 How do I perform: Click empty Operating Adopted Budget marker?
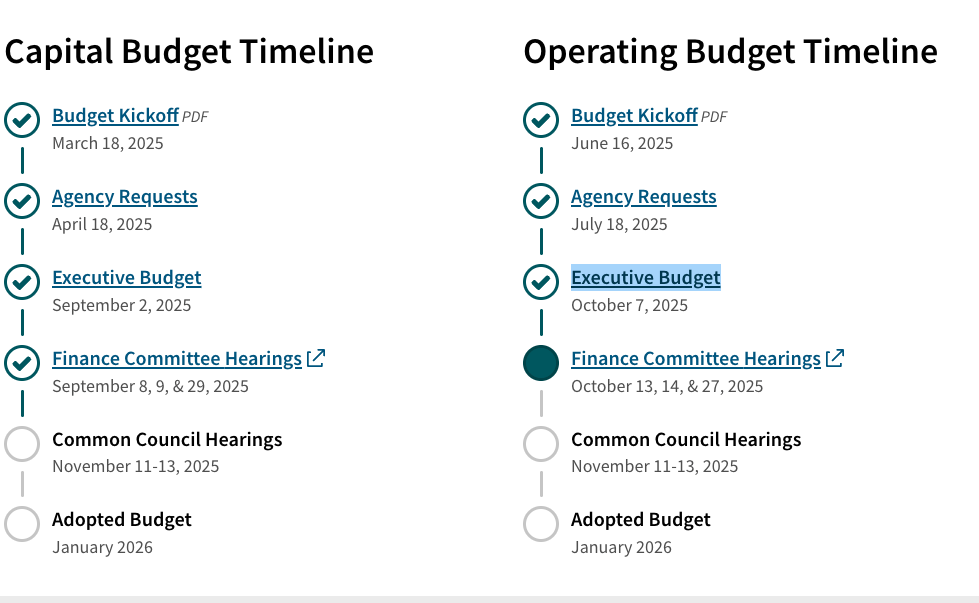tap(541, 524)
